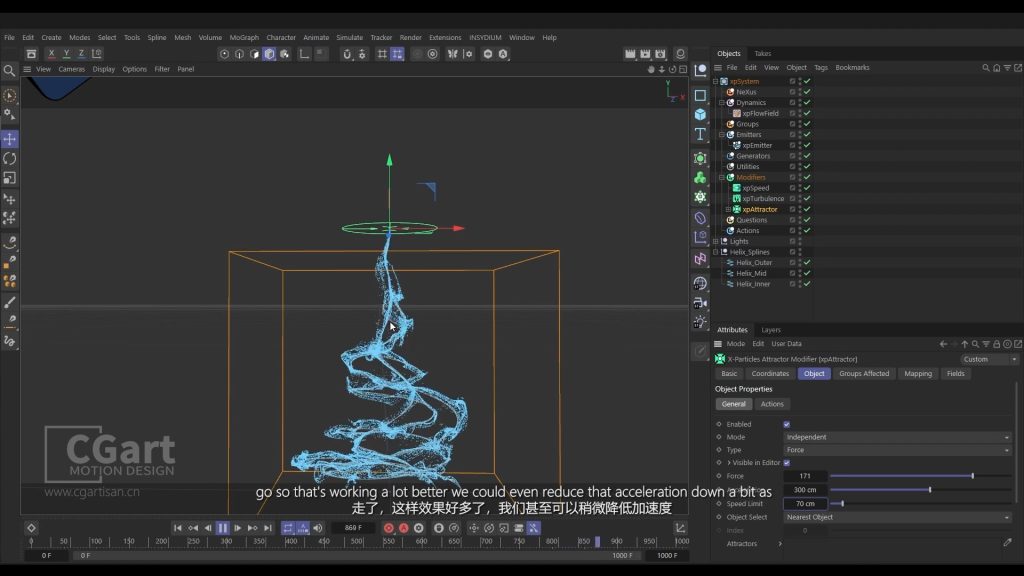Open the Mapping tab
Image resolution: width=1024 pixels, height=576 pixels.
coord(918,374)
